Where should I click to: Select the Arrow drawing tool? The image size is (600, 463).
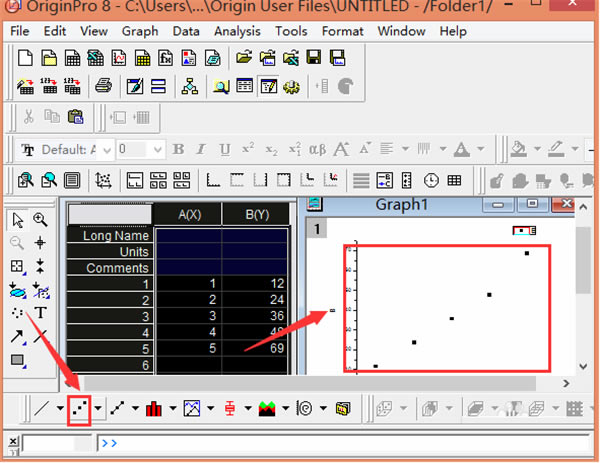tap(17, 336)
